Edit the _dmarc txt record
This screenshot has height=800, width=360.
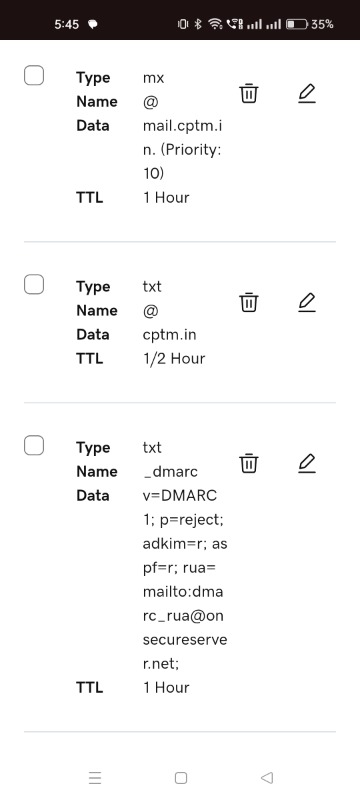(x=306, y=463)
